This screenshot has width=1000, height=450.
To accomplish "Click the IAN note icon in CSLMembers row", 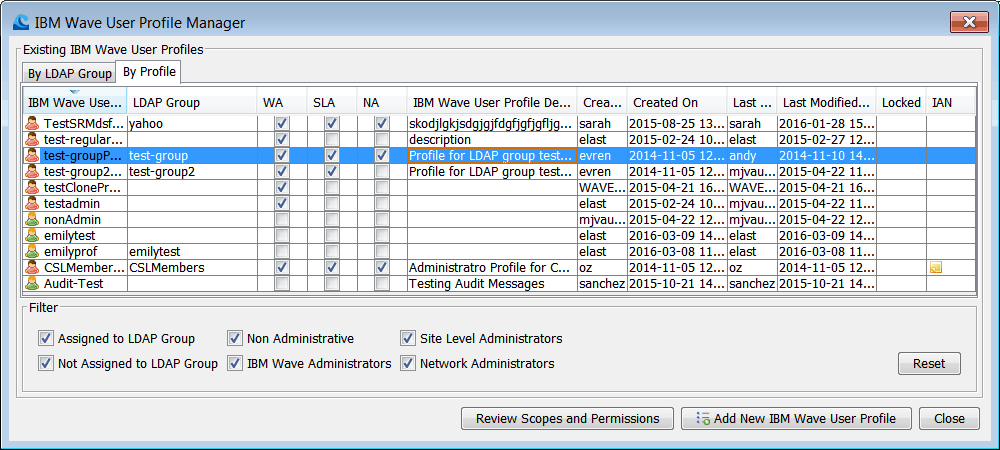I will (x=937, y=268).
